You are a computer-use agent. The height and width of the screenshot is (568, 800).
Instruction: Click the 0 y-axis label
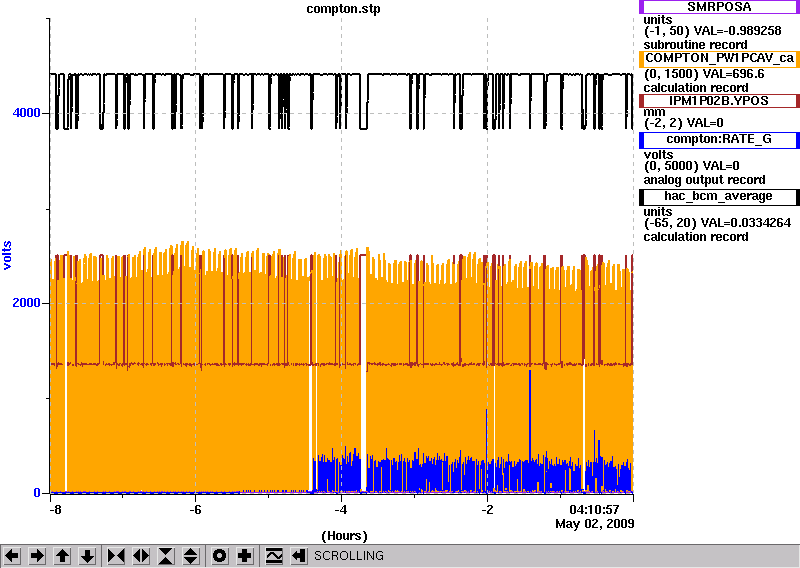click(x=37, y=492)
